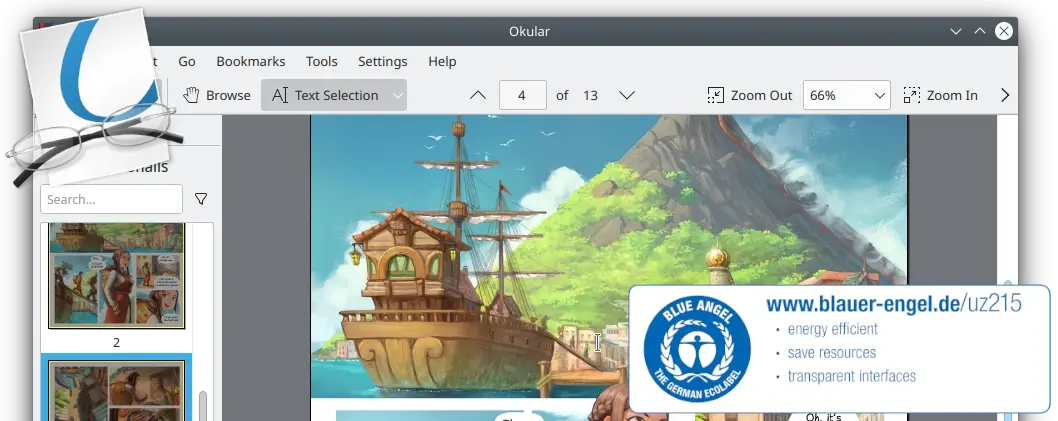The width and height of the screenshot is (1058, 421).
Task: Select the Browse hand tool
Action: (x=217, y=95)
